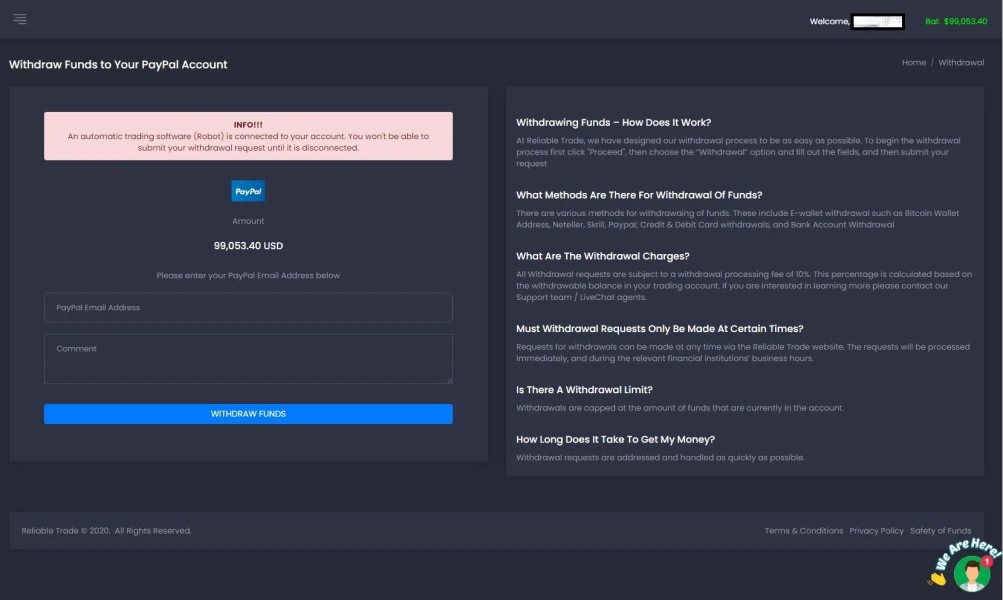Open the hamburger sidebar menu

[20, 20]
